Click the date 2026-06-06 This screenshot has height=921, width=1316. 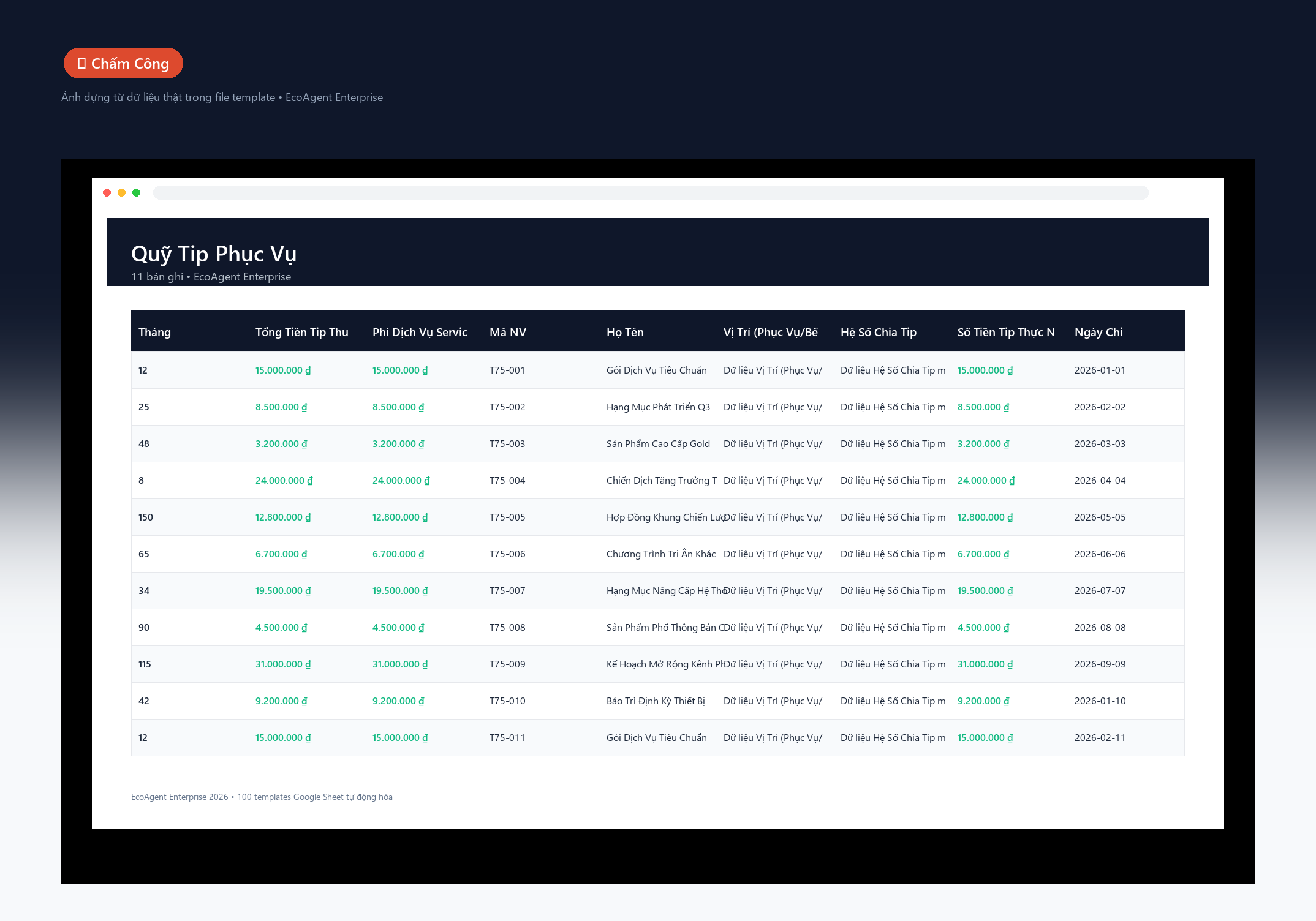1100,554
